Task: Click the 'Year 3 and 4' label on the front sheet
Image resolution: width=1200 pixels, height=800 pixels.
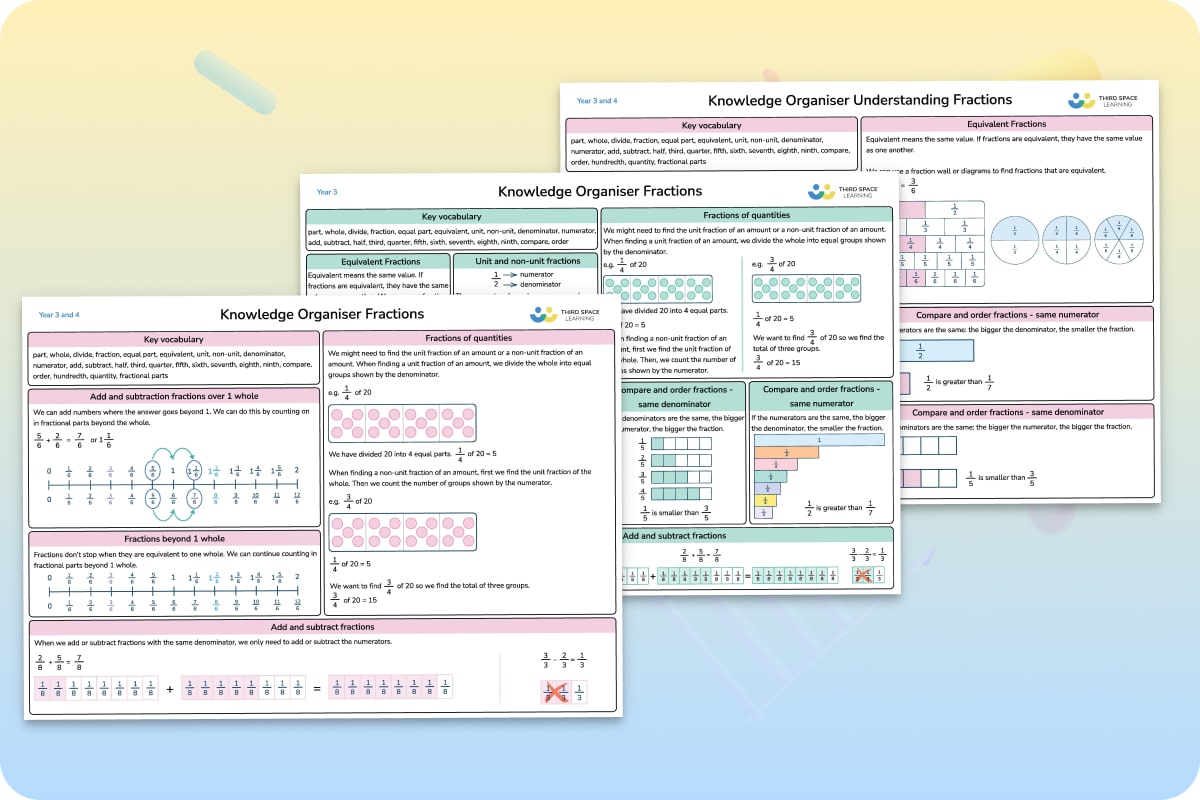Action: [x=59, y=315]
